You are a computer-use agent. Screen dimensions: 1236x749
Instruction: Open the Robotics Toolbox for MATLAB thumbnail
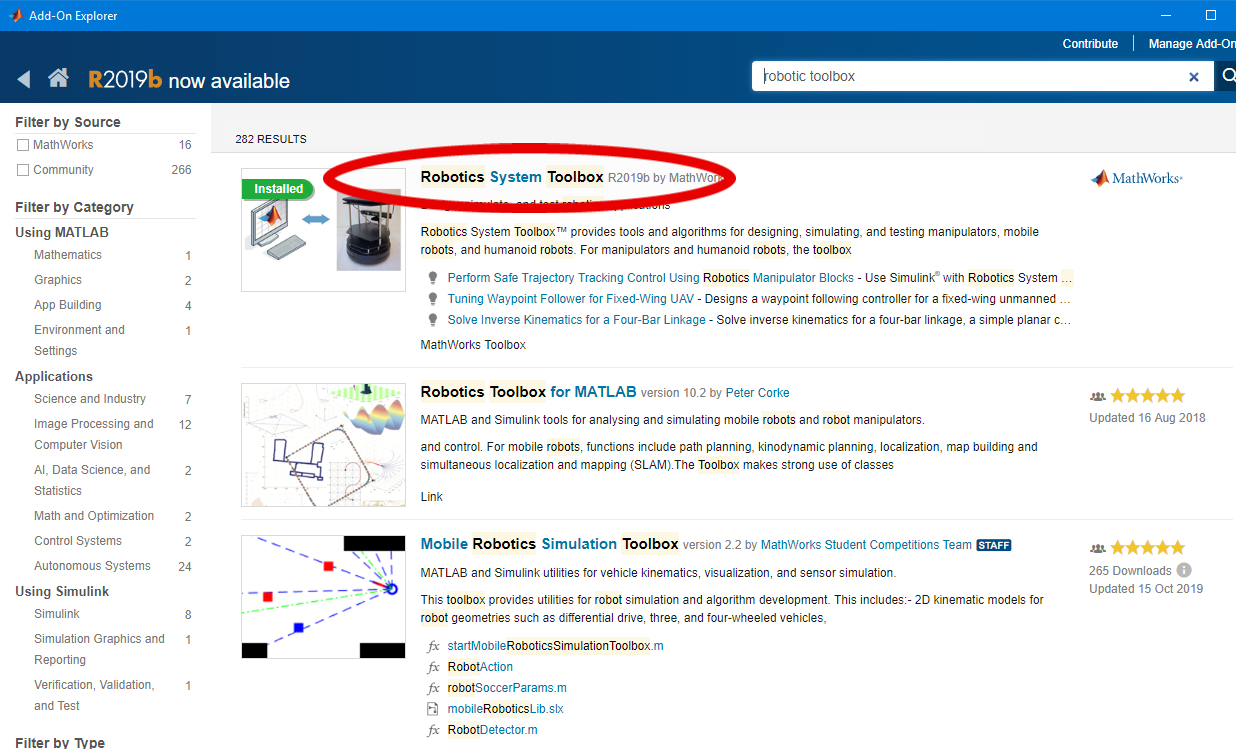[323, 445]
